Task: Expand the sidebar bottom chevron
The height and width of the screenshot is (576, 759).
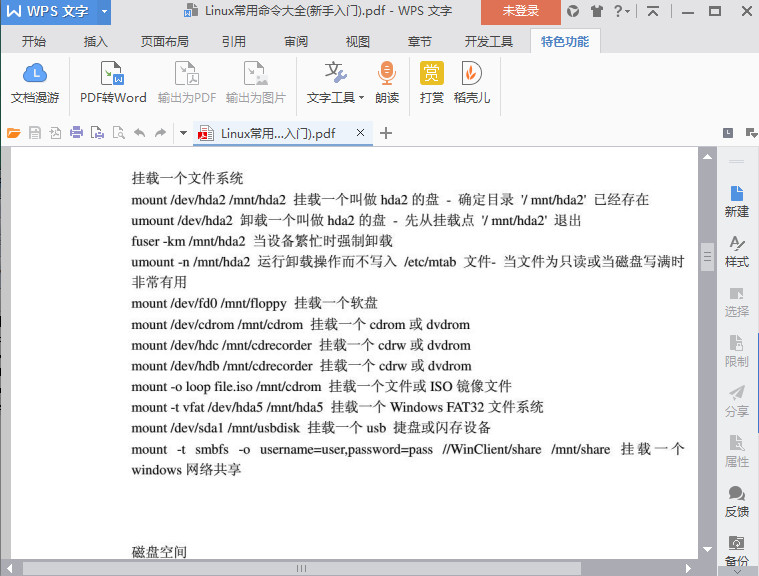Action: click(736, 572)
